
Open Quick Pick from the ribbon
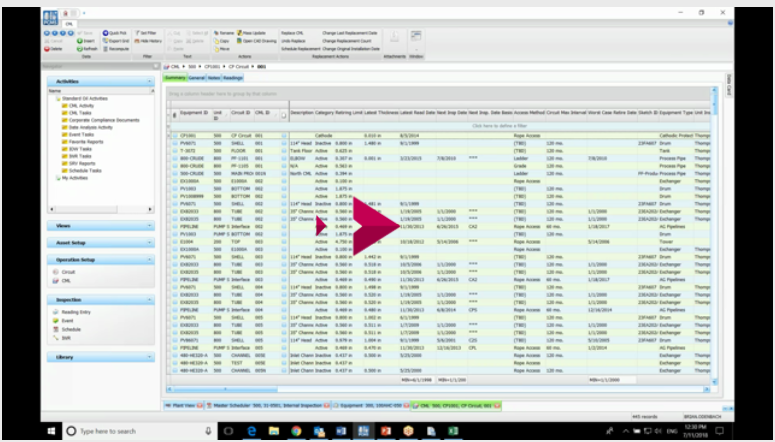tap(115, 33)
